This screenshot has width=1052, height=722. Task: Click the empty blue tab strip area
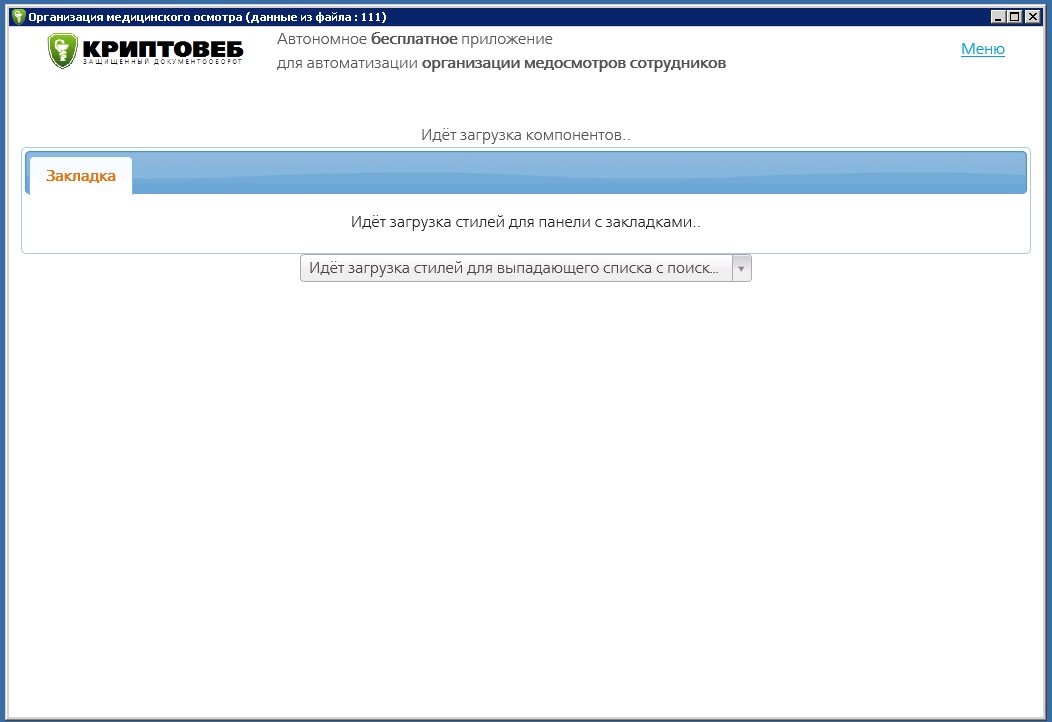[x=580, y=173]
